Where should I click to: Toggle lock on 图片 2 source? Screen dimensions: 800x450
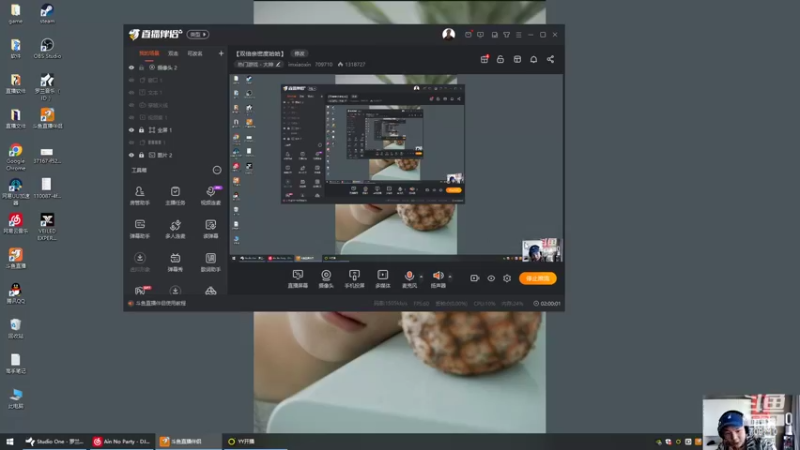pyautogui.click(x=141, y=155)
